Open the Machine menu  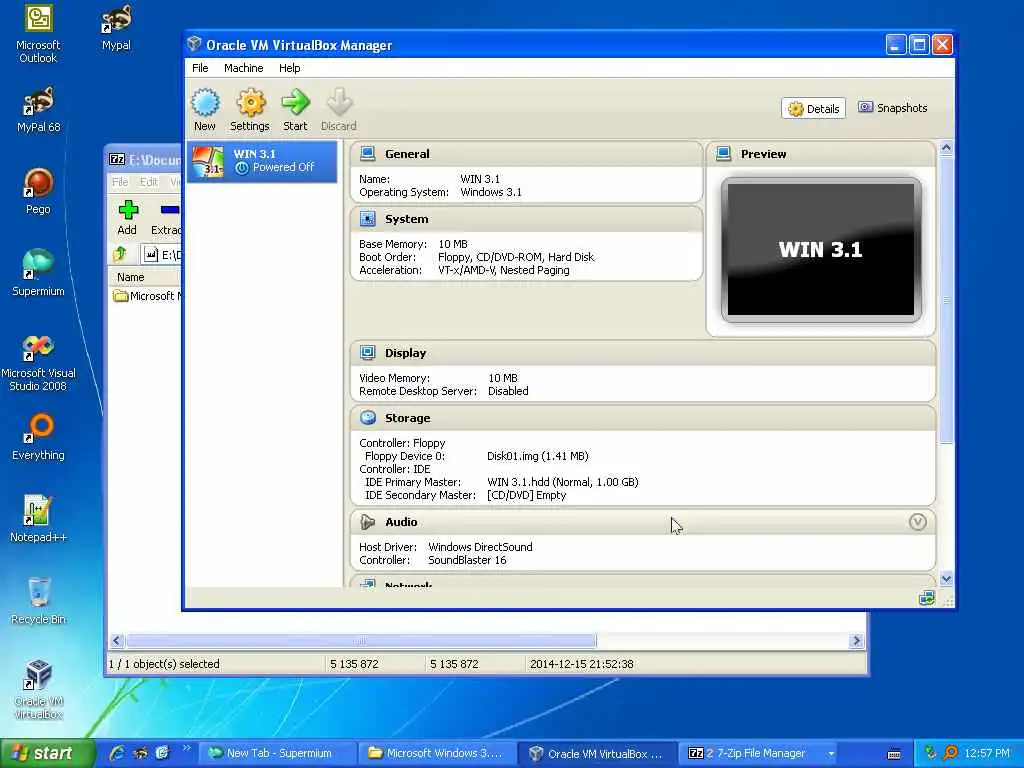tap(244, 68)
